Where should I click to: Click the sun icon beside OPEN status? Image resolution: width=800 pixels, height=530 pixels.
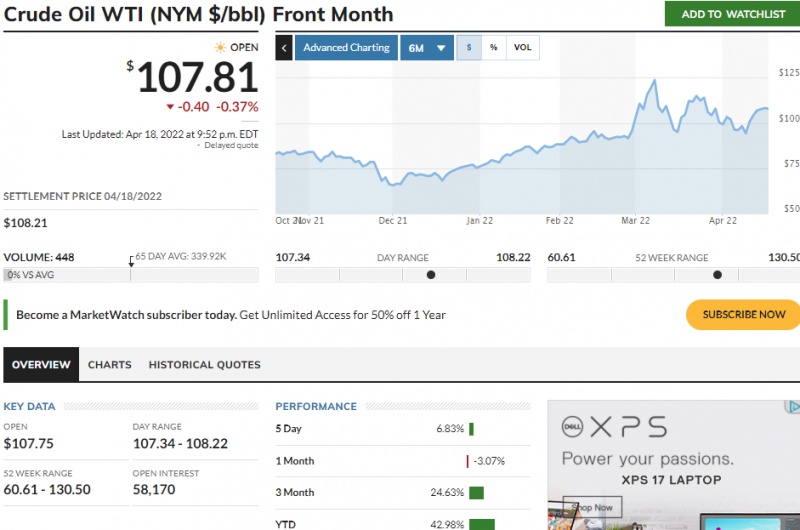(220, 47)
